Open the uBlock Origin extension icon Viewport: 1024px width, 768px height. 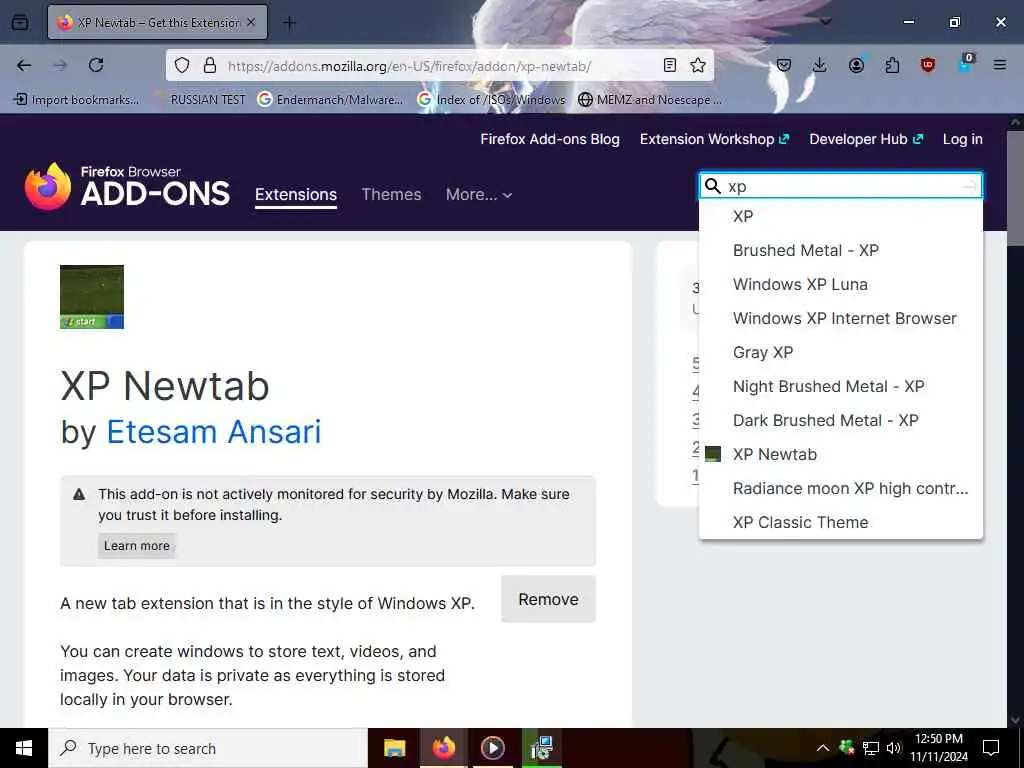(928, 65)
